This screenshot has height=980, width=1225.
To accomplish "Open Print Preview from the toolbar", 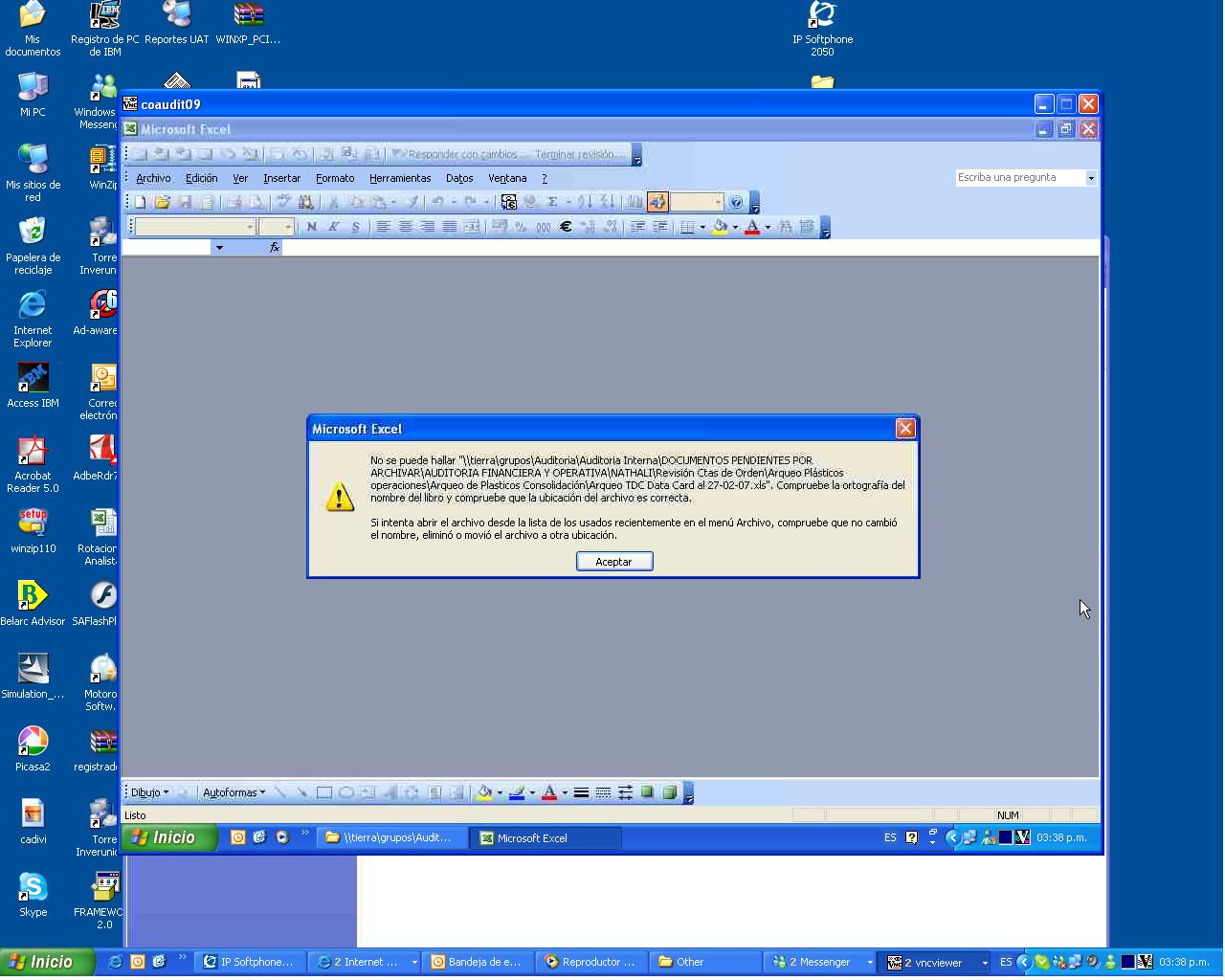I will click(256, 202).
